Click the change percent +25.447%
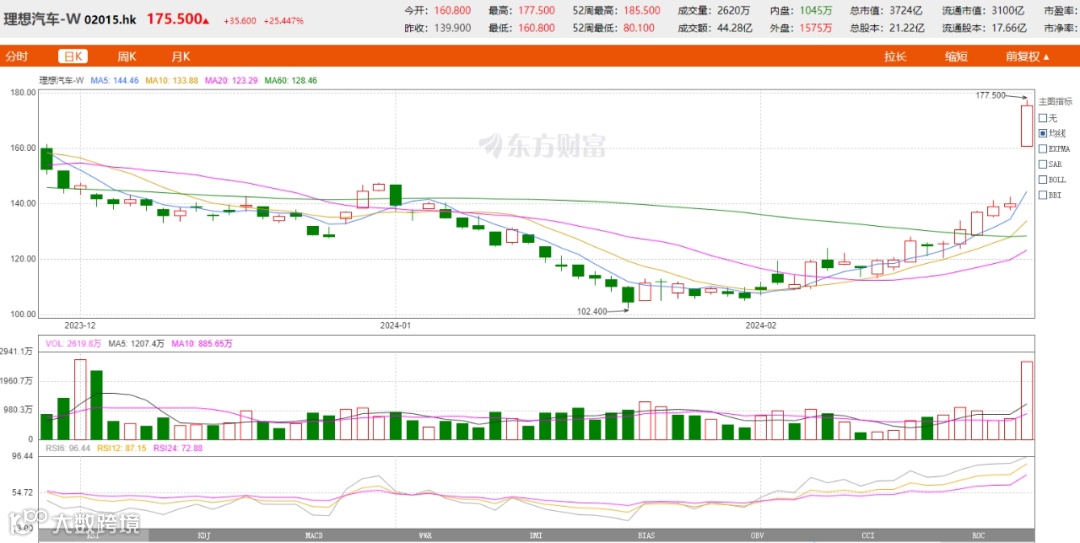 click(284, 21)
